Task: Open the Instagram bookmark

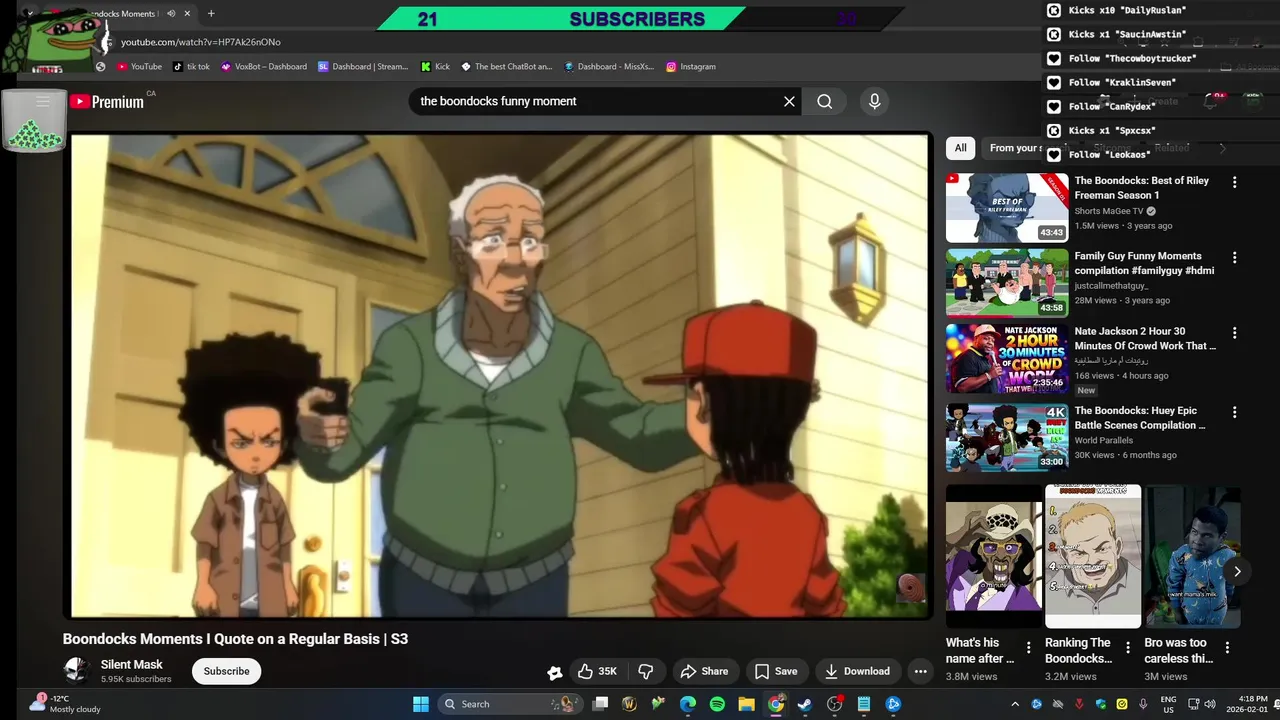Action: coord(691,67)
